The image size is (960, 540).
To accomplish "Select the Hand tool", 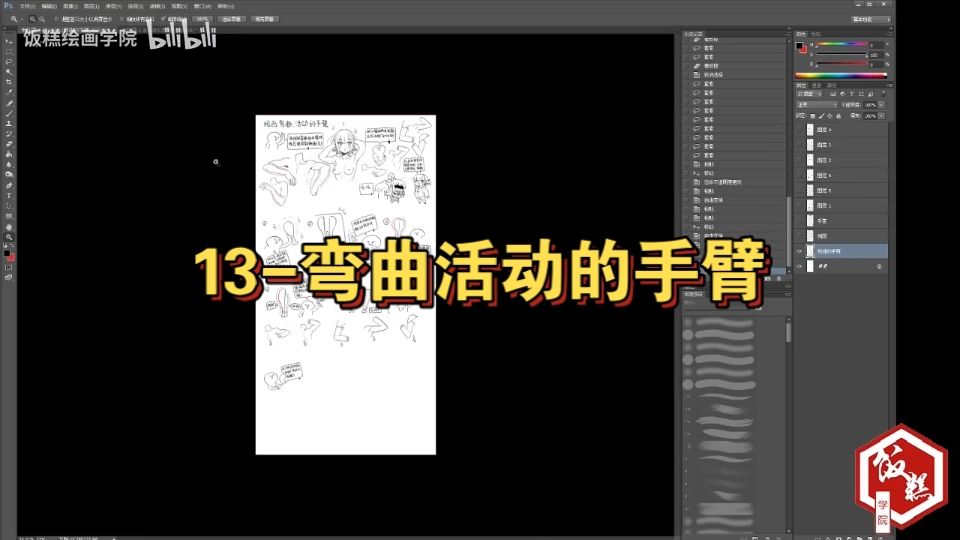I will click(x=9, y=227).
